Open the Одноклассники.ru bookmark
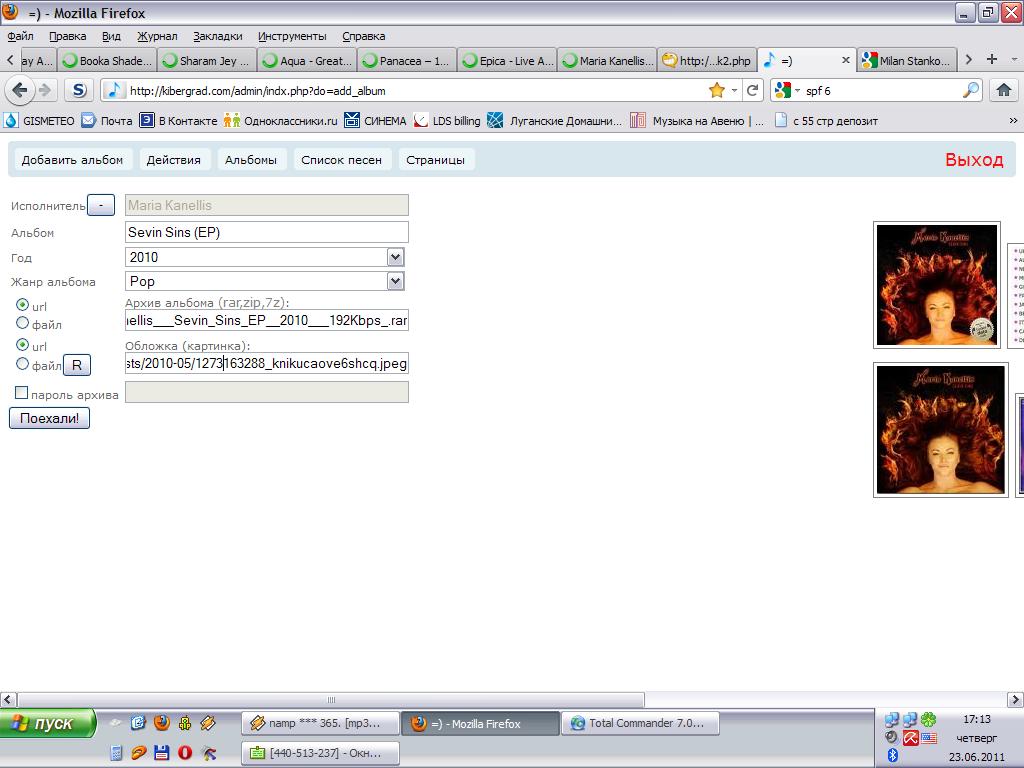The height and width of the screenshot is (768, 1024). pos(281,121)
